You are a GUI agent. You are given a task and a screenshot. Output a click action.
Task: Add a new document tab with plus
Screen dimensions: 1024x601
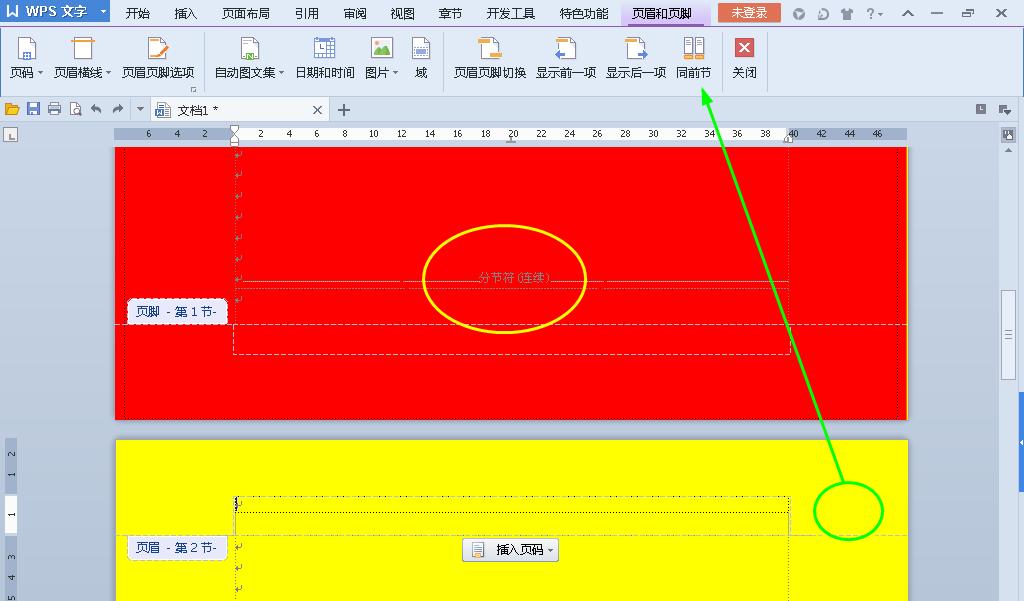pos(344,110)
